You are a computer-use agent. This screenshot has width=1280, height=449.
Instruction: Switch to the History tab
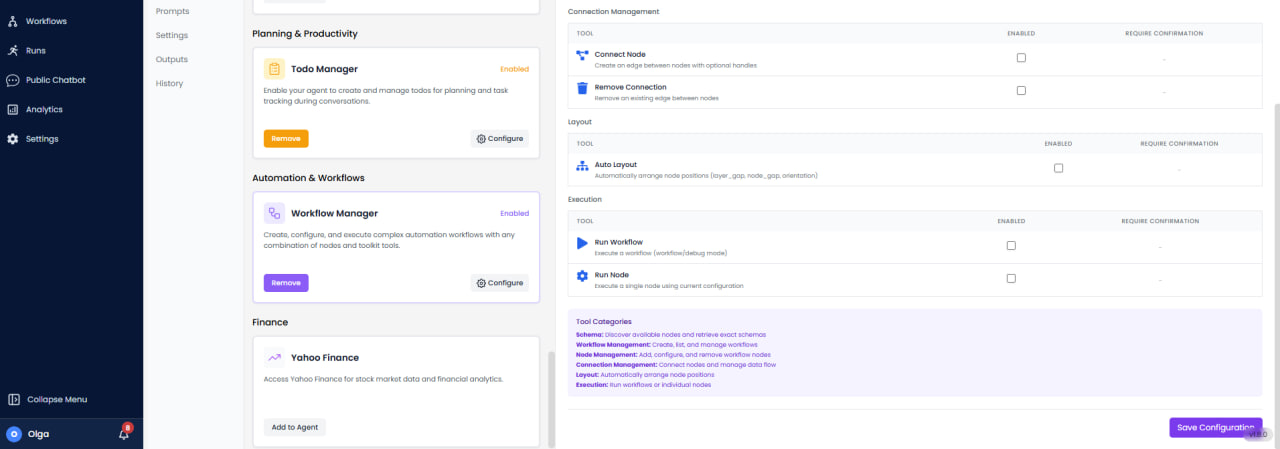coord(170,83)
